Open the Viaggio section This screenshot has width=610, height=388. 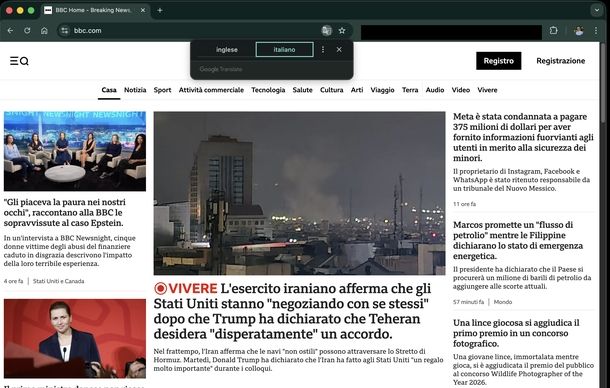pos(382,90)
